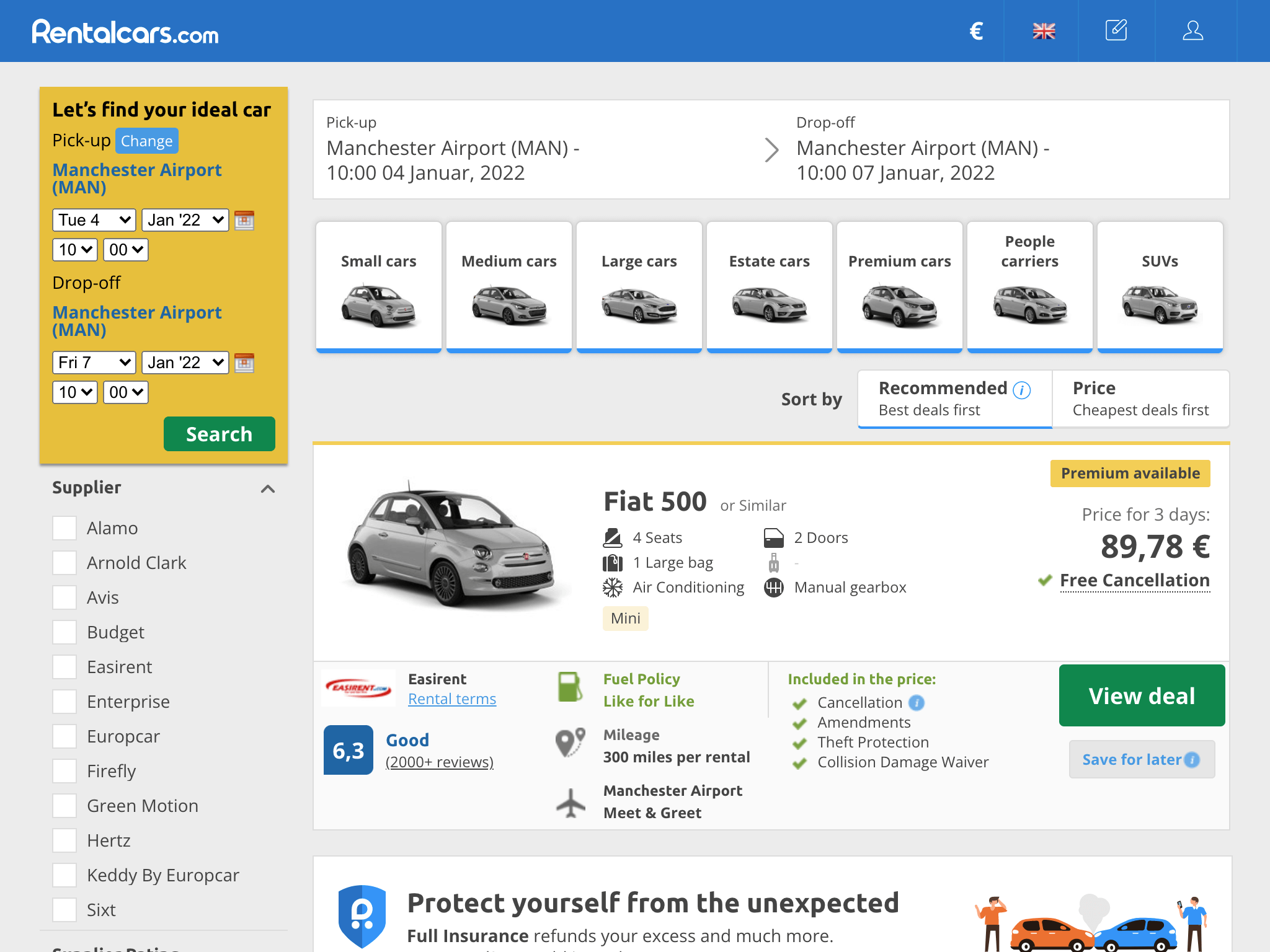Screen dimensions: 1270x952
Task: Open the 2000+ reviews link
Action: tap(440, 762)
